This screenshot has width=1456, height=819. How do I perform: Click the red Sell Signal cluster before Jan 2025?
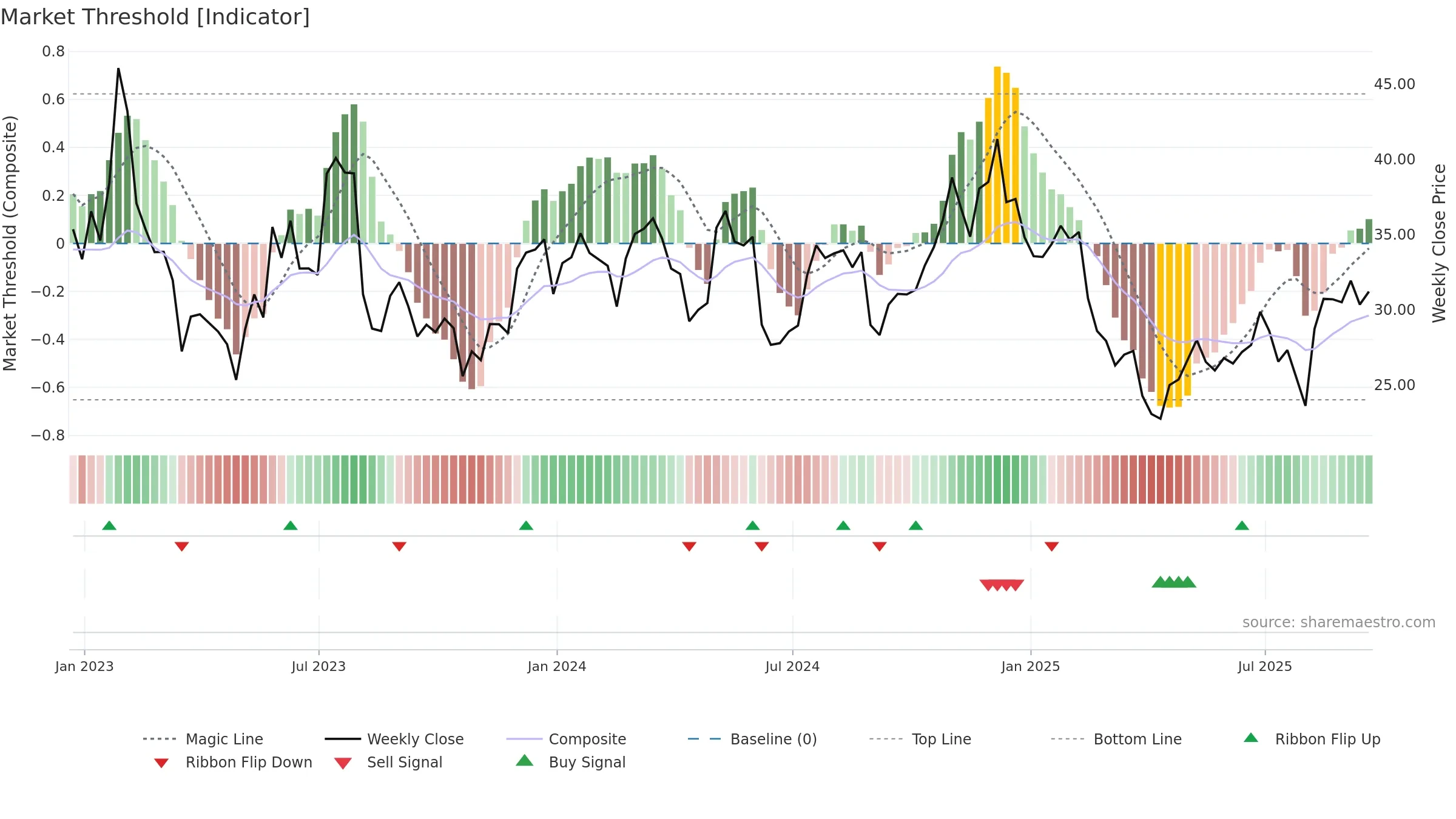(1002, 585)
